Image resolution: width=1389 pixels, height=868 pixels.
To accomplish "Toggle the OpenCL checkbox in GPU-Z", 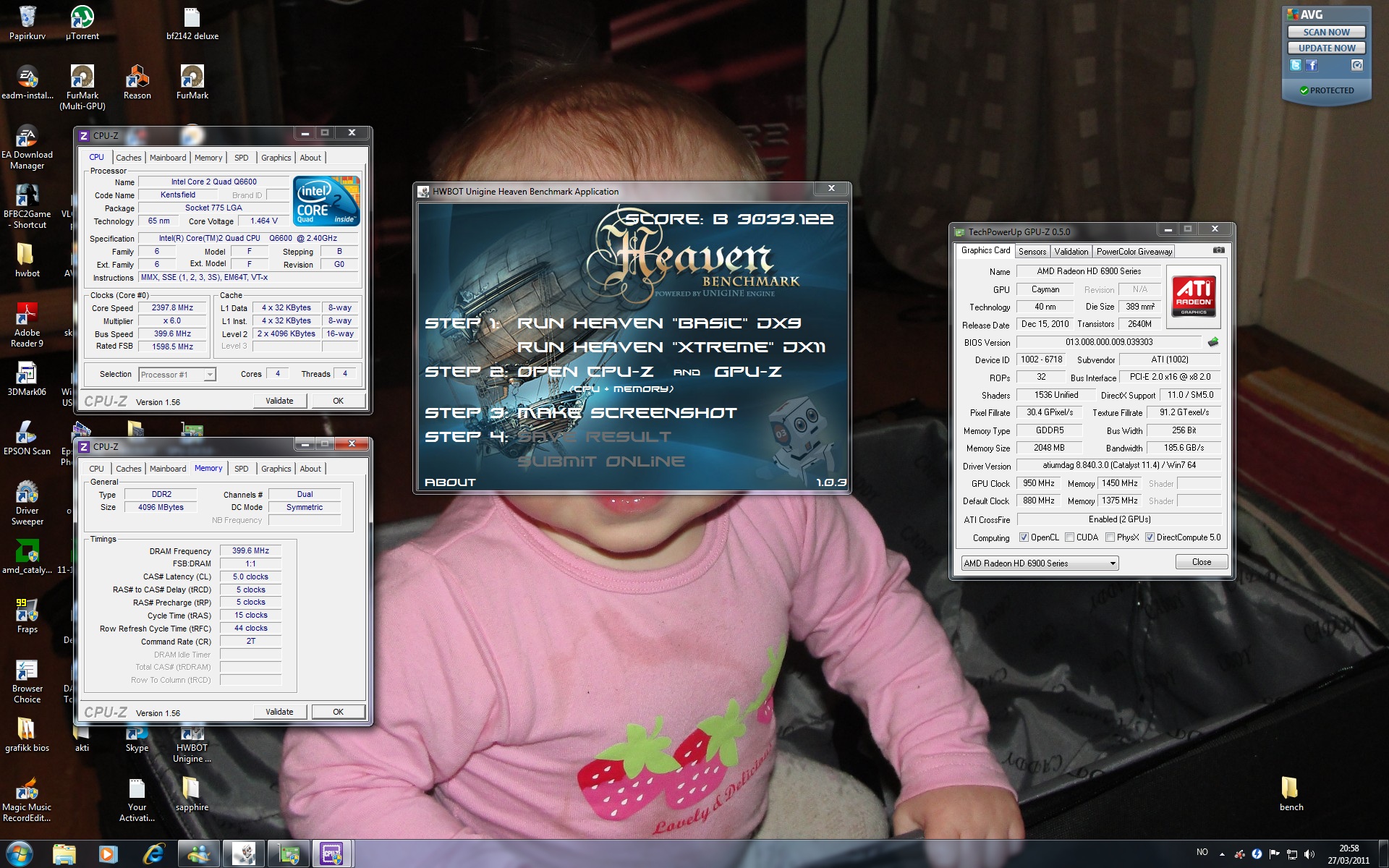I will 1024,537.
